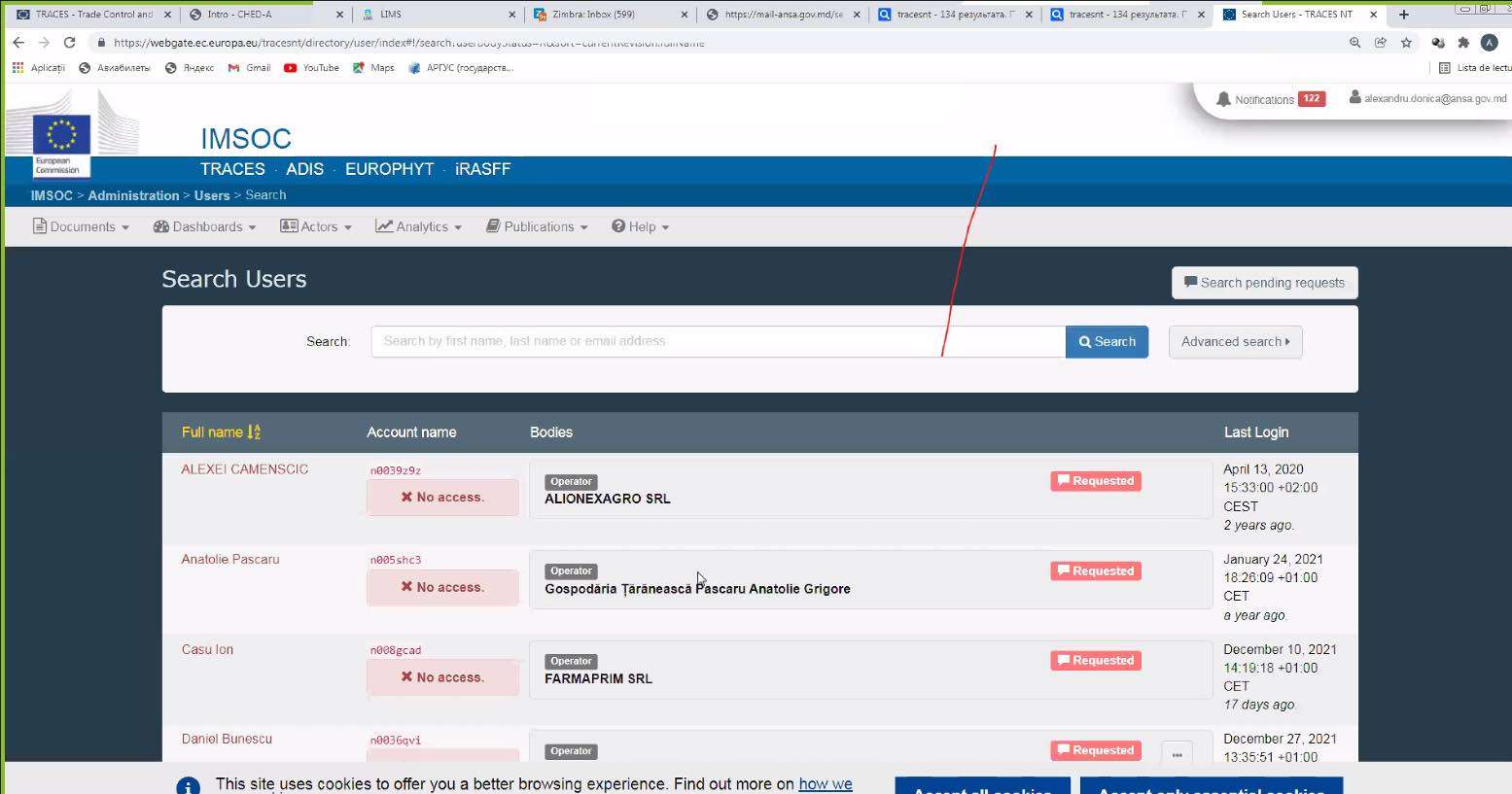
Task: Open the how we cookies link
Action: coord(826,784)
